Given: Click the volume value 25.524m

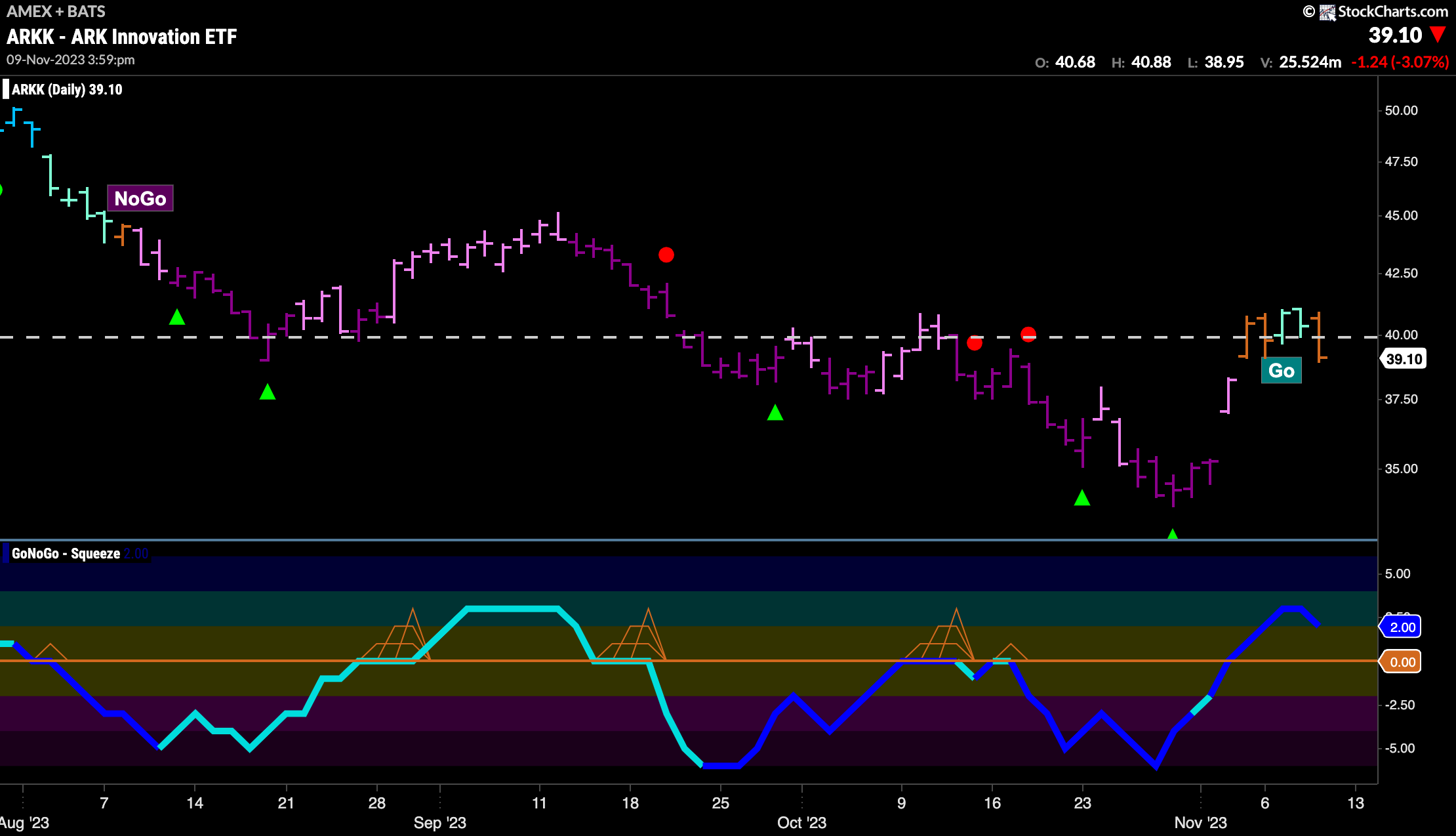Looking at the screenshot, I should coord(1310,62).
